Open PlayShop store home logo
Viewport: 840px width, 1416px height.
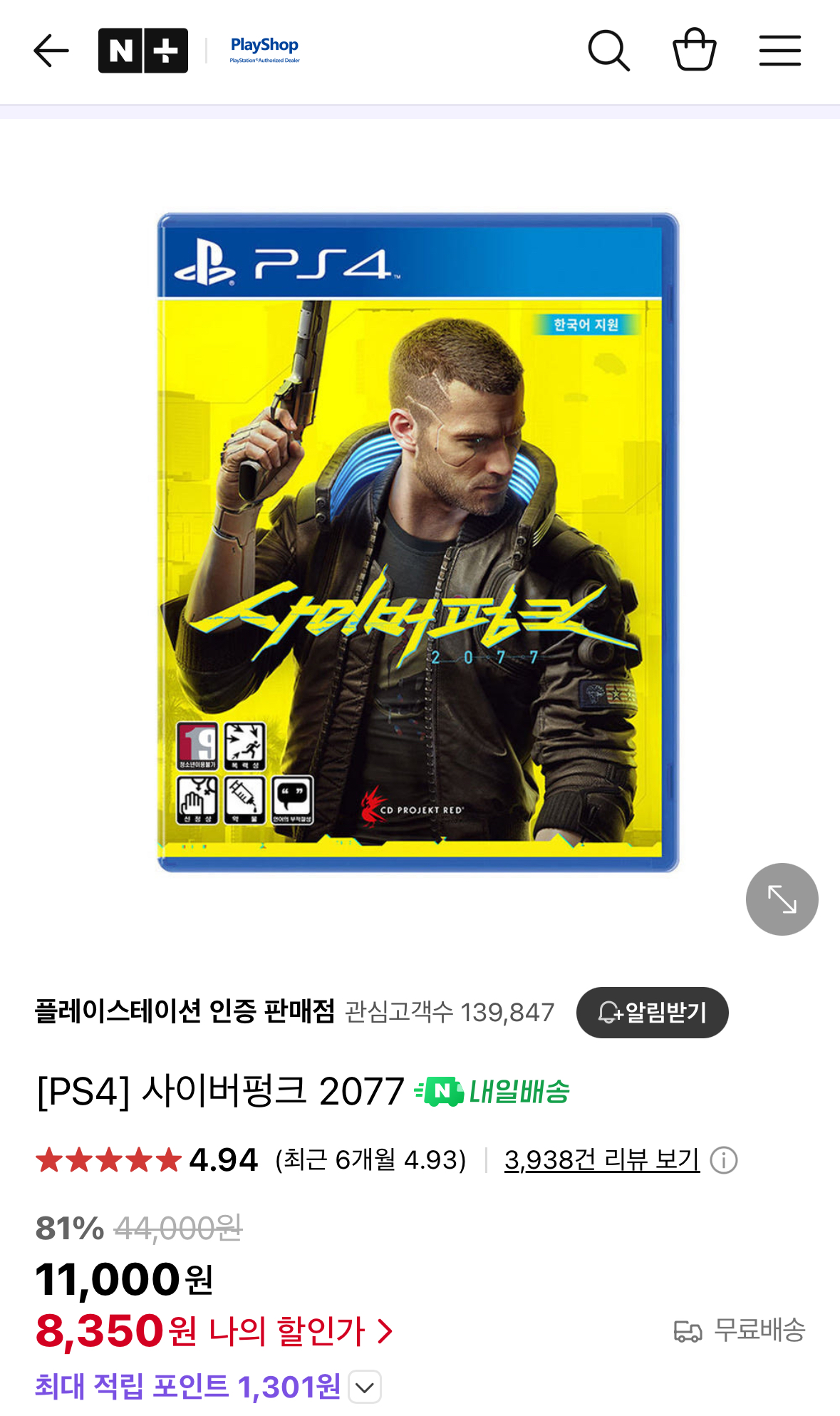click(x=264, y=50)
